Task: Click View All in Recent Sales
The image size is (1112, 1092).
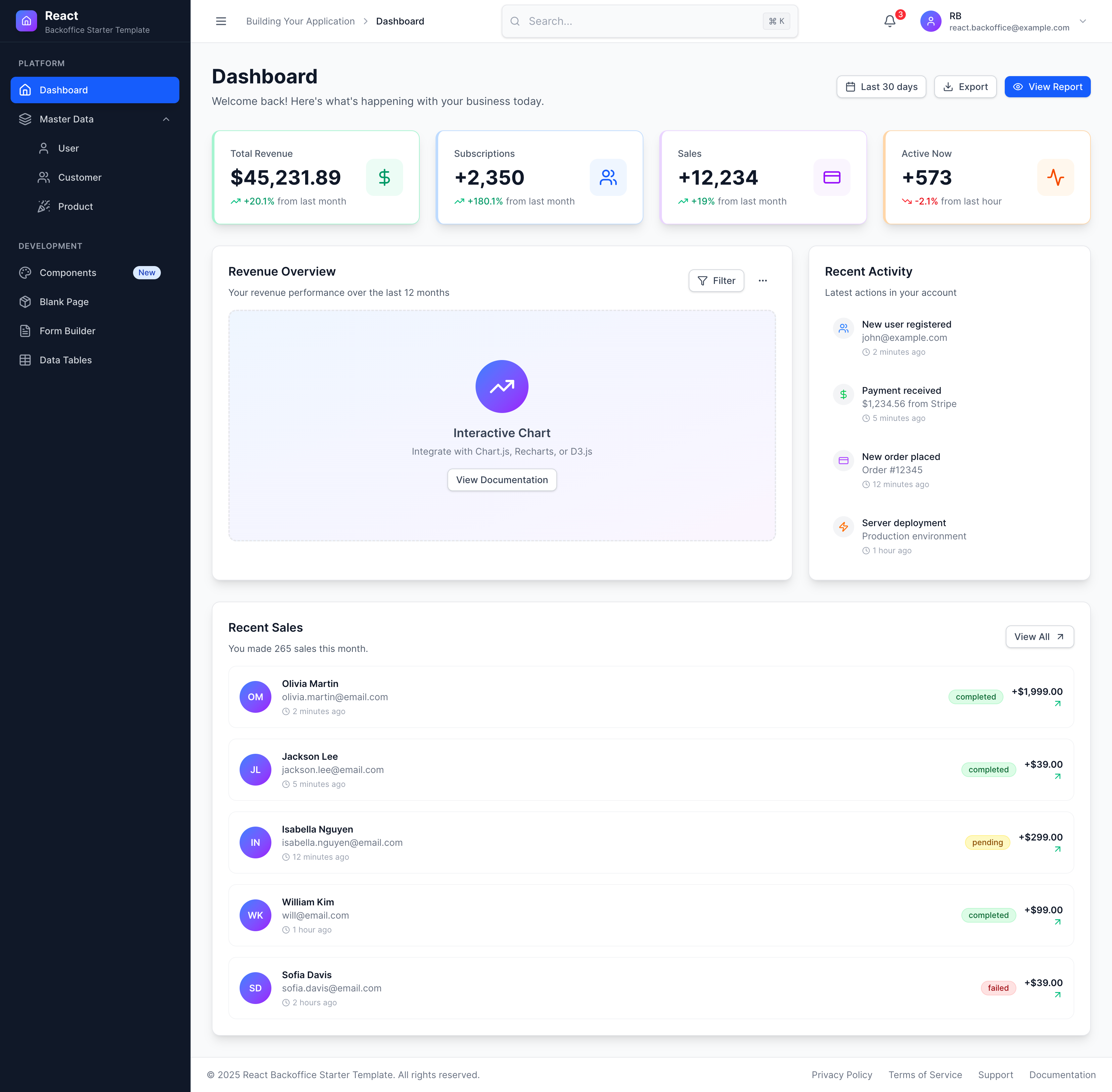Action: click(x=1039, y=637)
